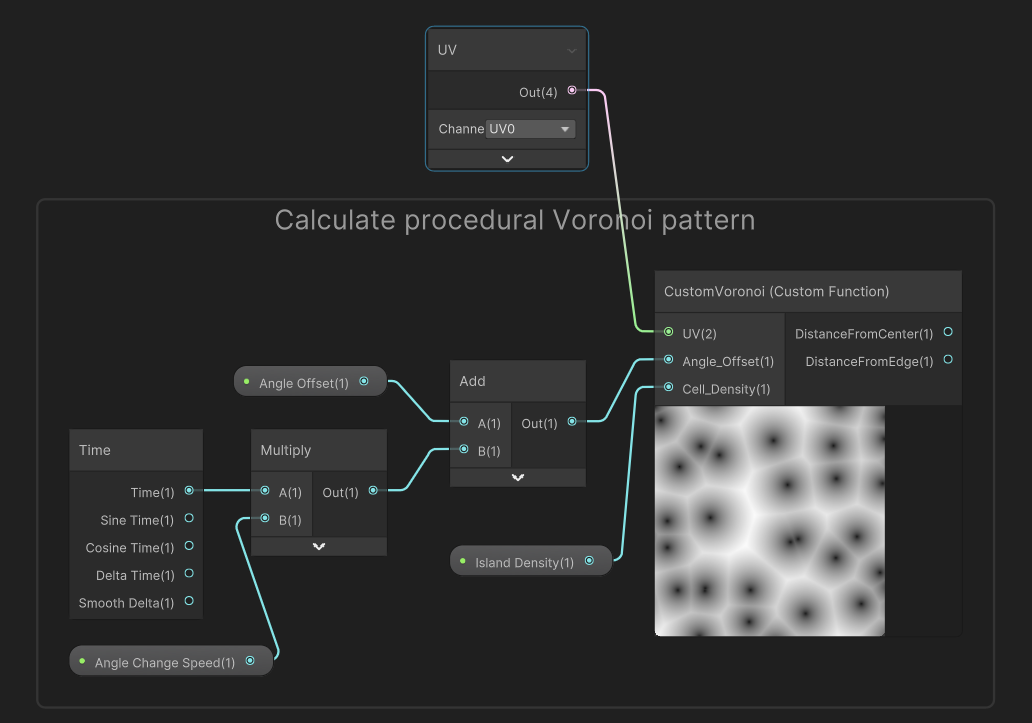1032x723 pixels.
Task: Click the Cosine Time output port
Action: pyautogui.click(x=189, y=547)
